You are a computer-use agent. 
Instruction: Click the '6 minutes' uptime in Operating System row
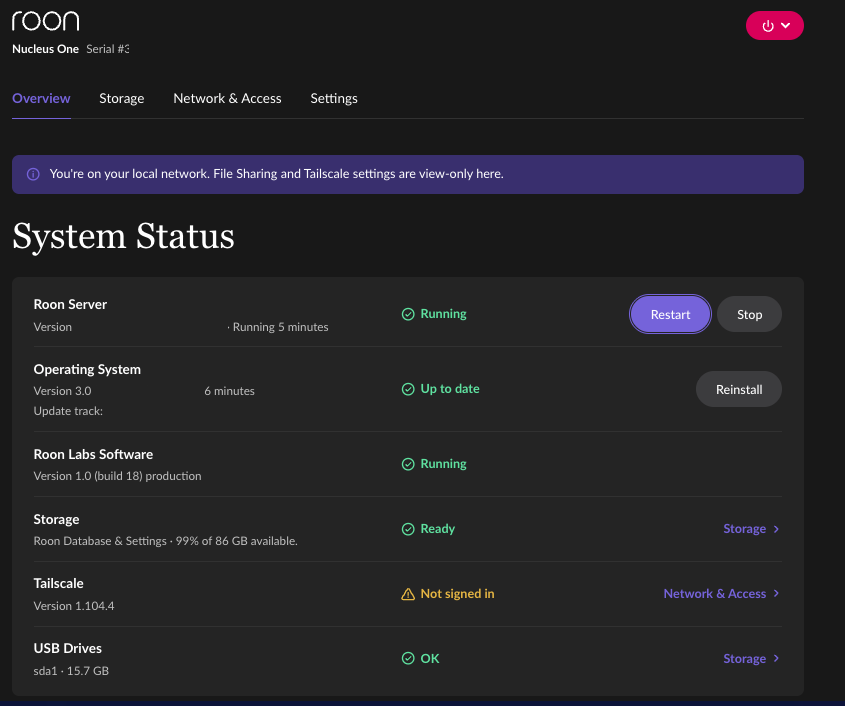coord(229,391)
